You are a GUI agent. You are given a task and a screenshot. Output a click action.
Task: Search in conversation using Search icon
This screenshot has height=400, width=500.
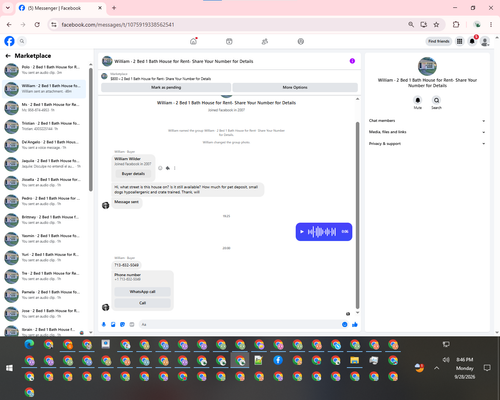tap(436, 100)
